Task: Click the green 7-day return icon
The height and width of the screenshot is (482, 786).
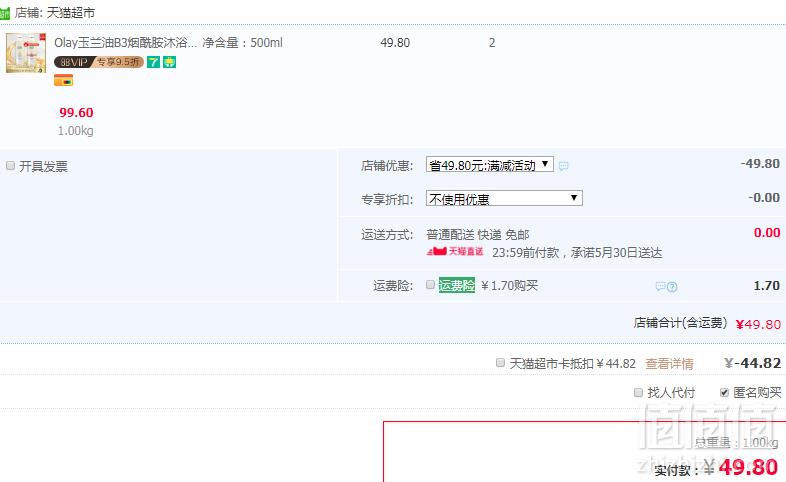Action: [153, 62]
